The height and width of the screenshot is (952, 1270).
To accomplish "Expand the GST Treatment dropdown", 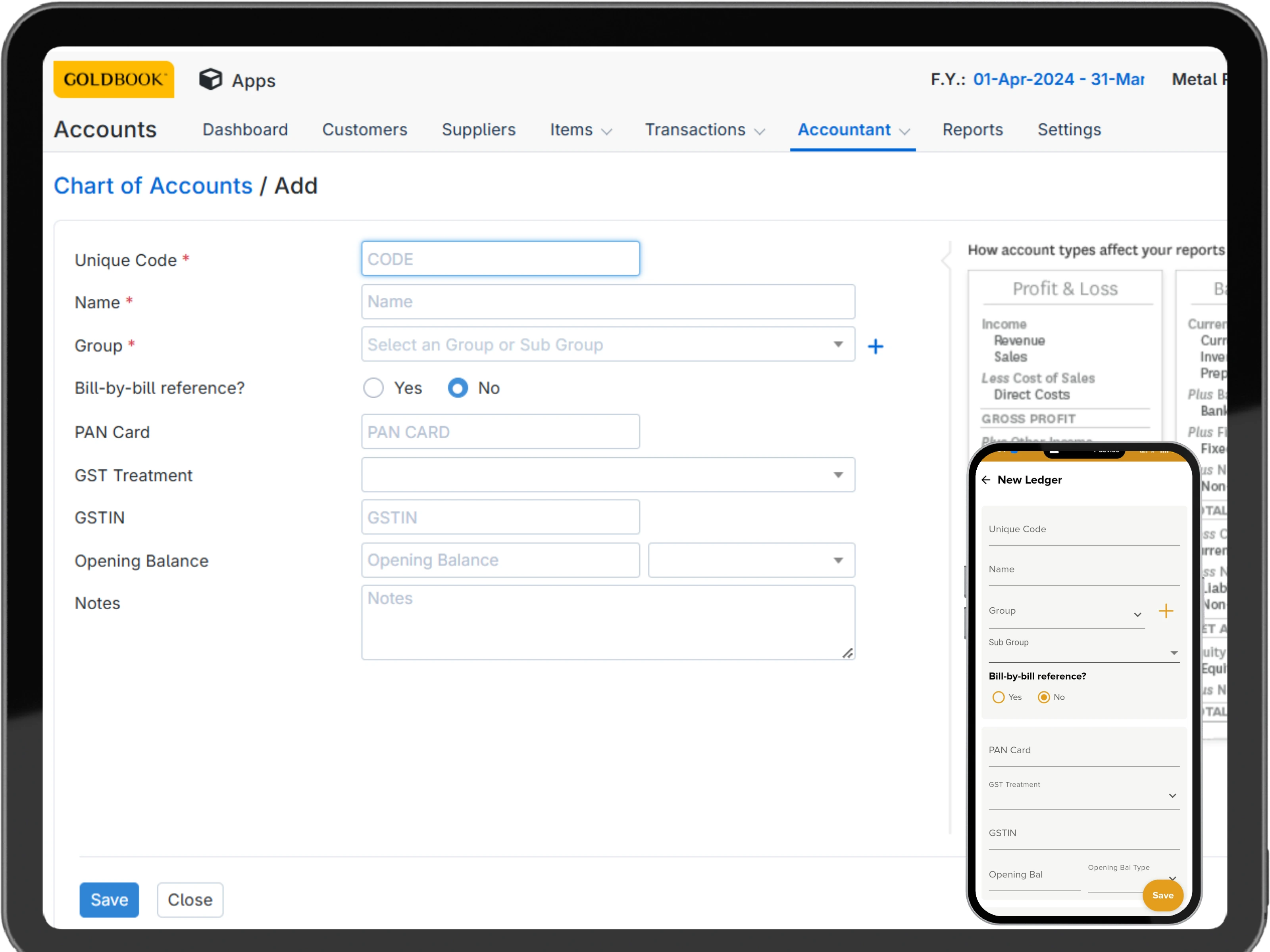I will point(608,474).
